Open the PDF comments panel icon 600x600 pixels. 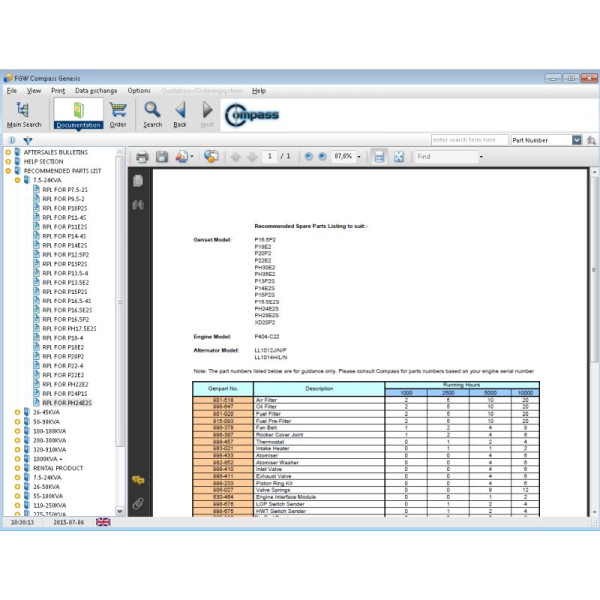coord(138,481)
